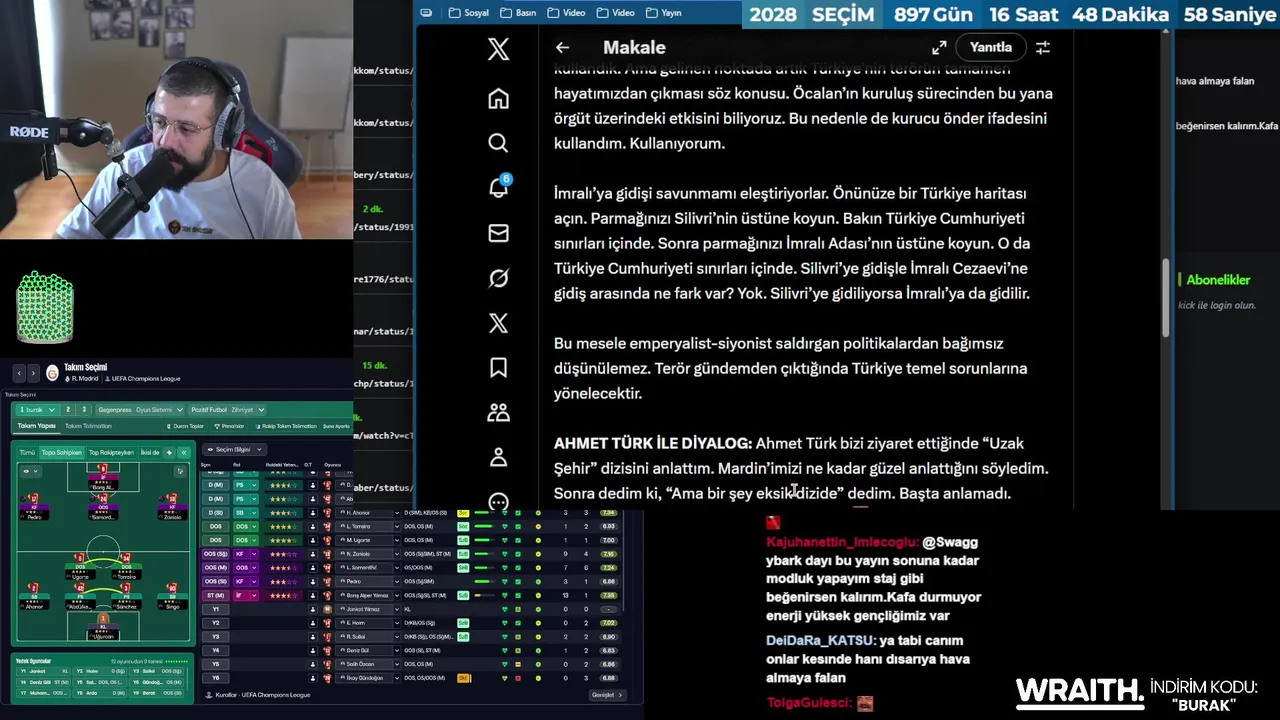Expand the article to full width
The height and width of the screenshot is (720, 1280).
point(939,47)
